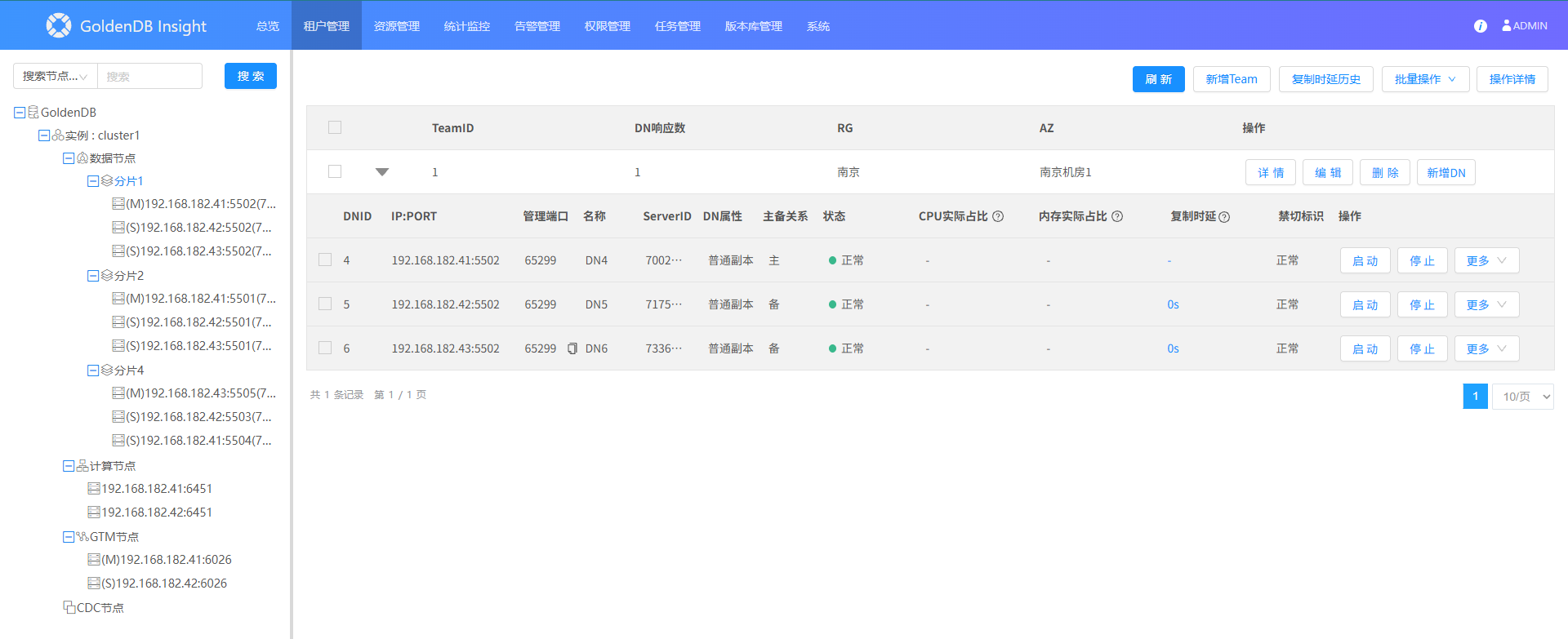Click the 数据节点 icon in tree

(x=82, y=158)
